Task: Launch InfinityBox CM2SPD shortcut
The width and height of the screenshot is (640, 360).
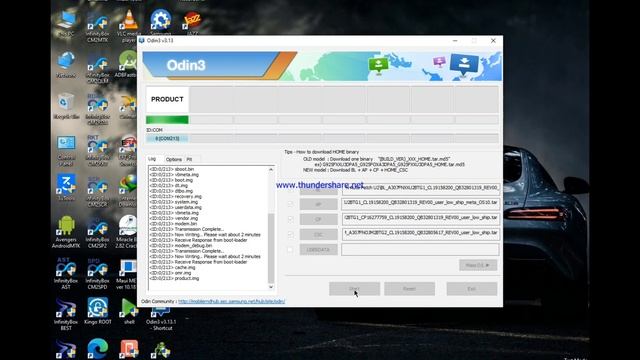Action: [x=98, y=273]
